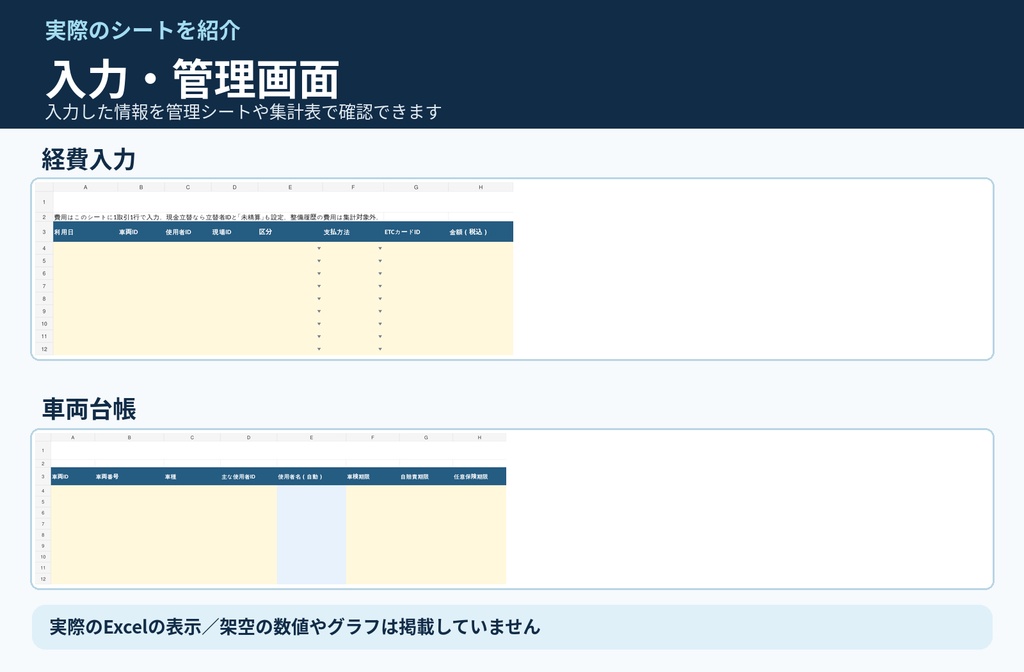The height and width of the screenshot is (672, 1024).
Task: Click the blue 使用者名 cell in row 4 of 車両台帳
Action: (x=312, y=491)
